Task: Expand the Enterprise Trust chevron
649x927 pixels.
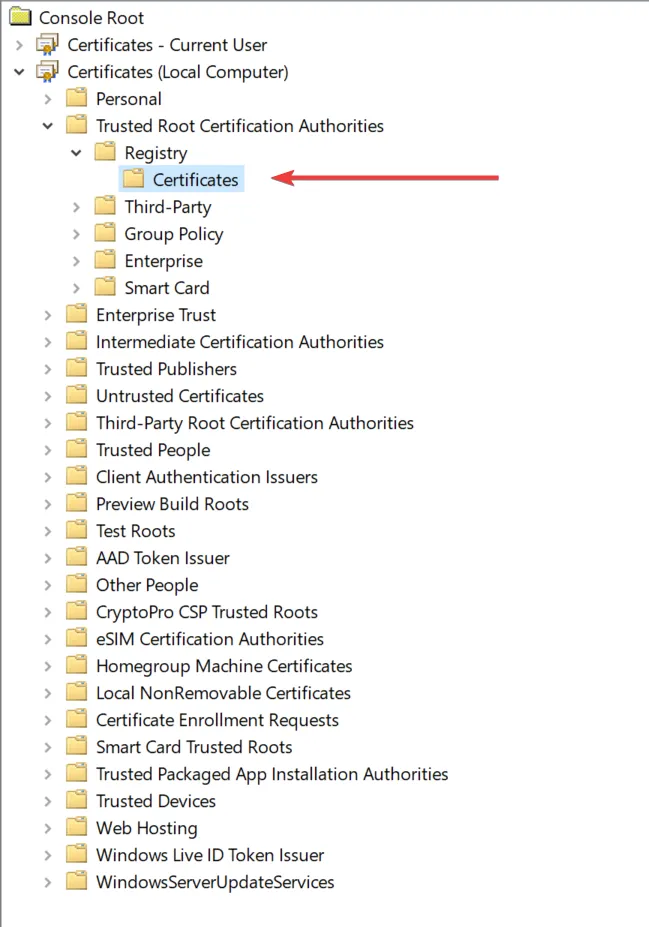Action: pyautogui.click(x=48, y=315)
